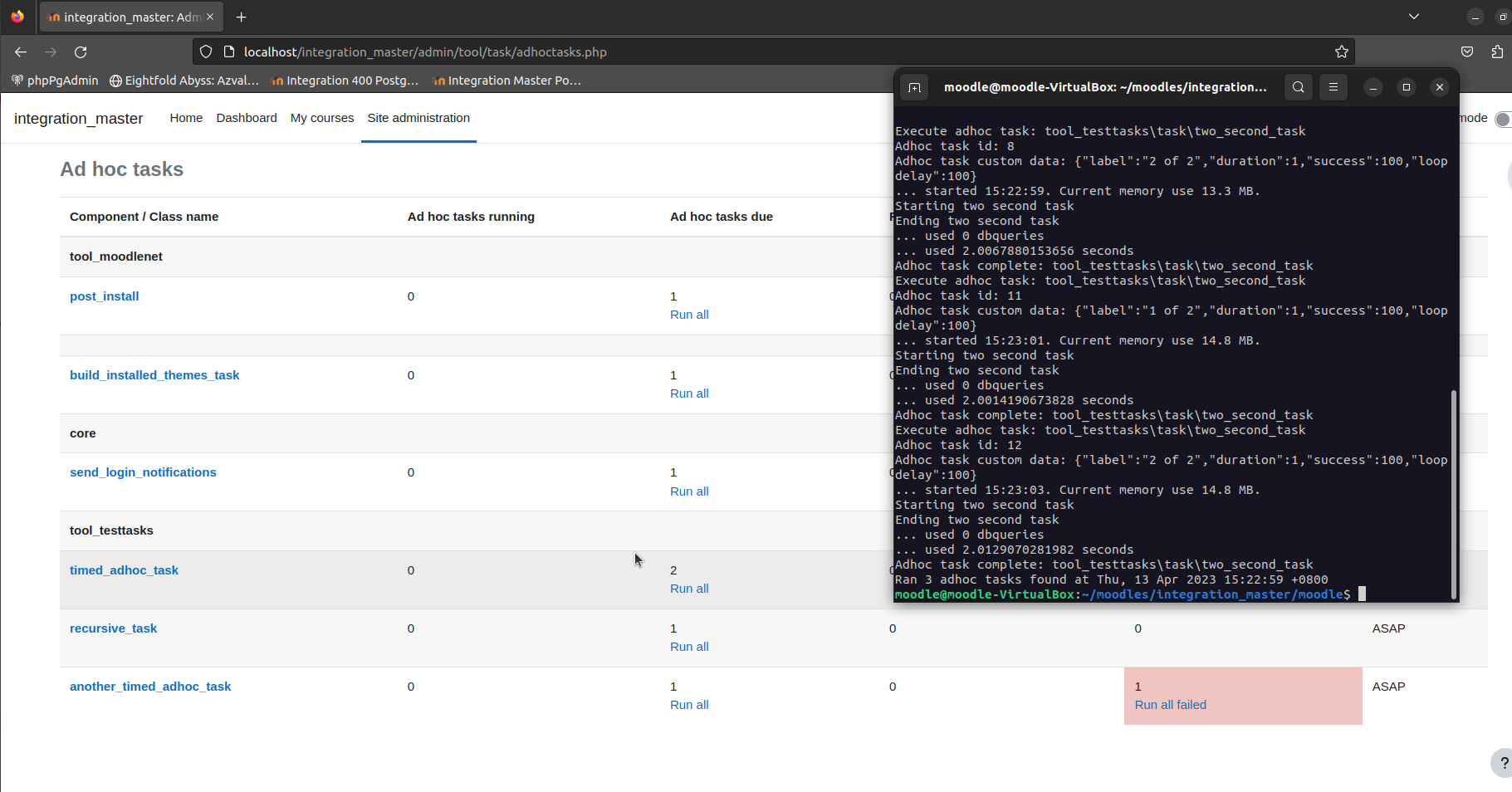
Task: Open Integration 400 Postg bookmark
Action: click(x=345, y=81)
